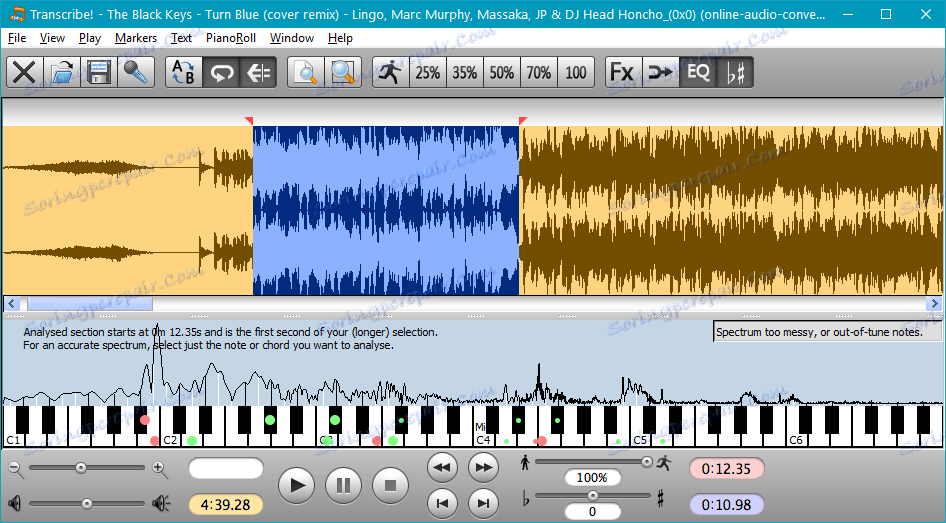
Task: Click the microphone record icon
Action: coord(135,72)
